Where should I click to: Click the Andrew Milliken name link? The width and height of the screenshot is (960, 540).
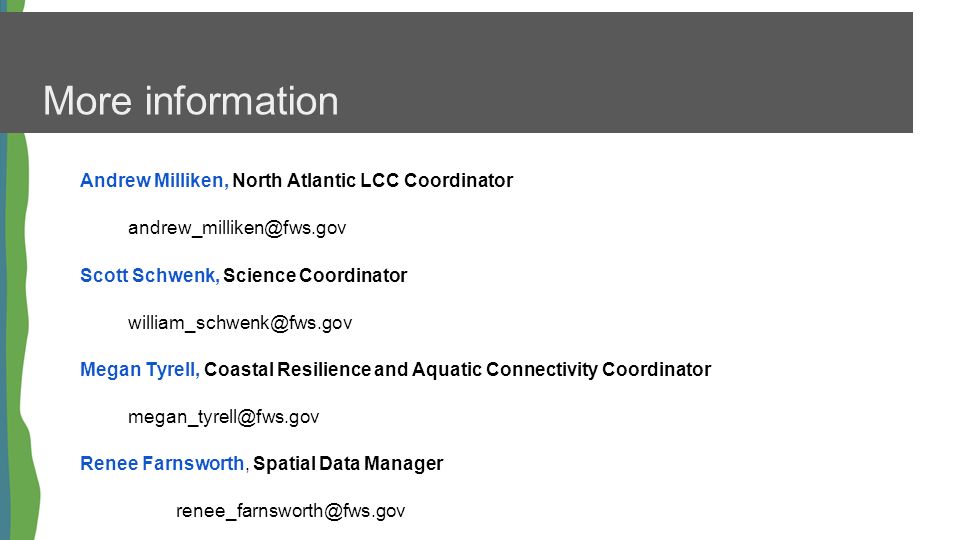[154, 181]
